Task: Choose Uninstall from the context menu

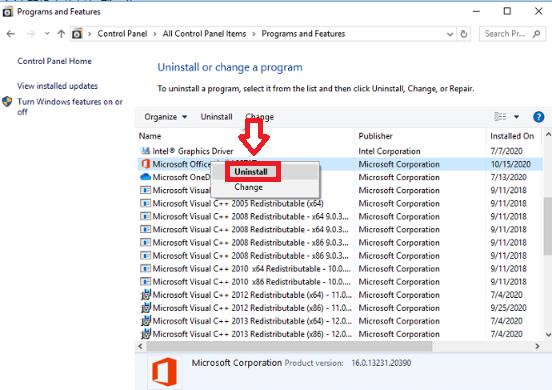Action: 251,172
